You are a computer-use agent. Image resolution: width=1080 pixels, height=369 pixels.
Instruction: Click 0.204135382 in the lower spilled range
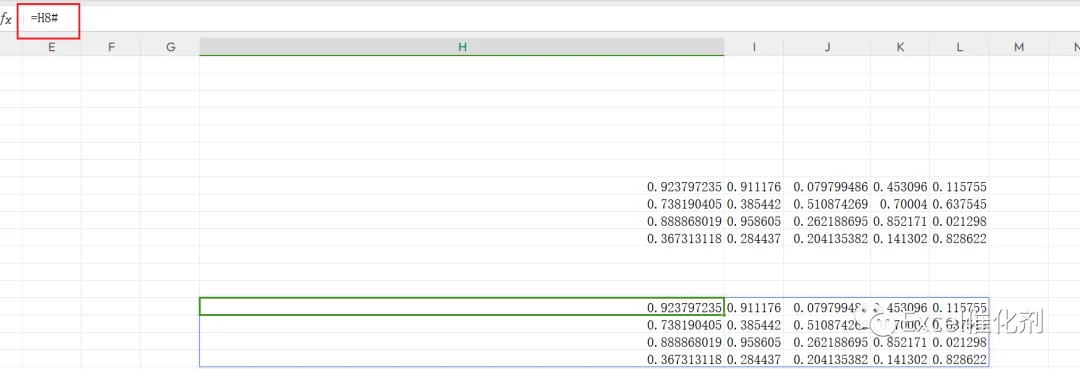pos(831,359)
